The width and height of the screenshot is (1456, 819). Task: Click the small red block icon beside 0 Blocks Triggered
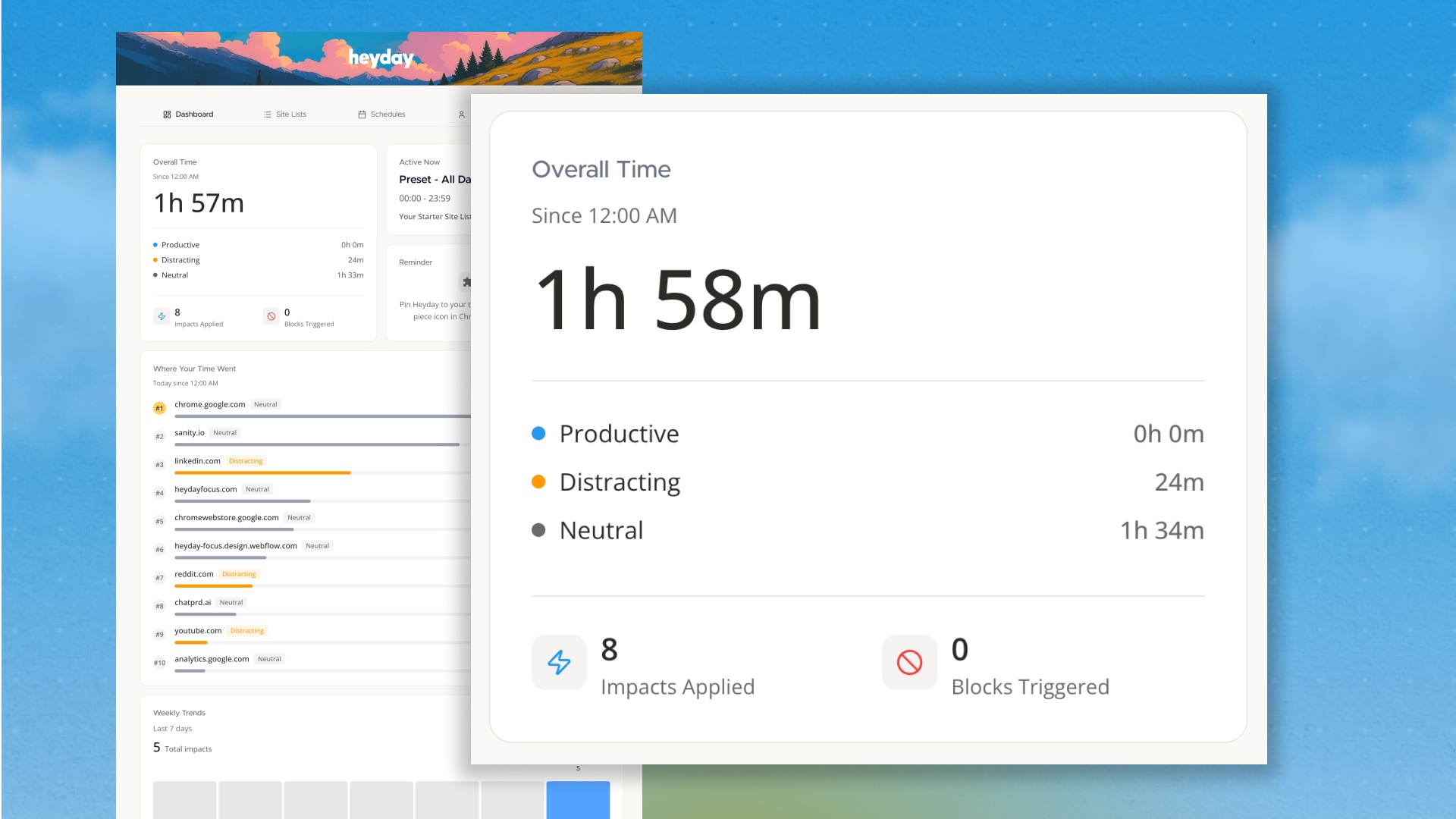point(271,317)
